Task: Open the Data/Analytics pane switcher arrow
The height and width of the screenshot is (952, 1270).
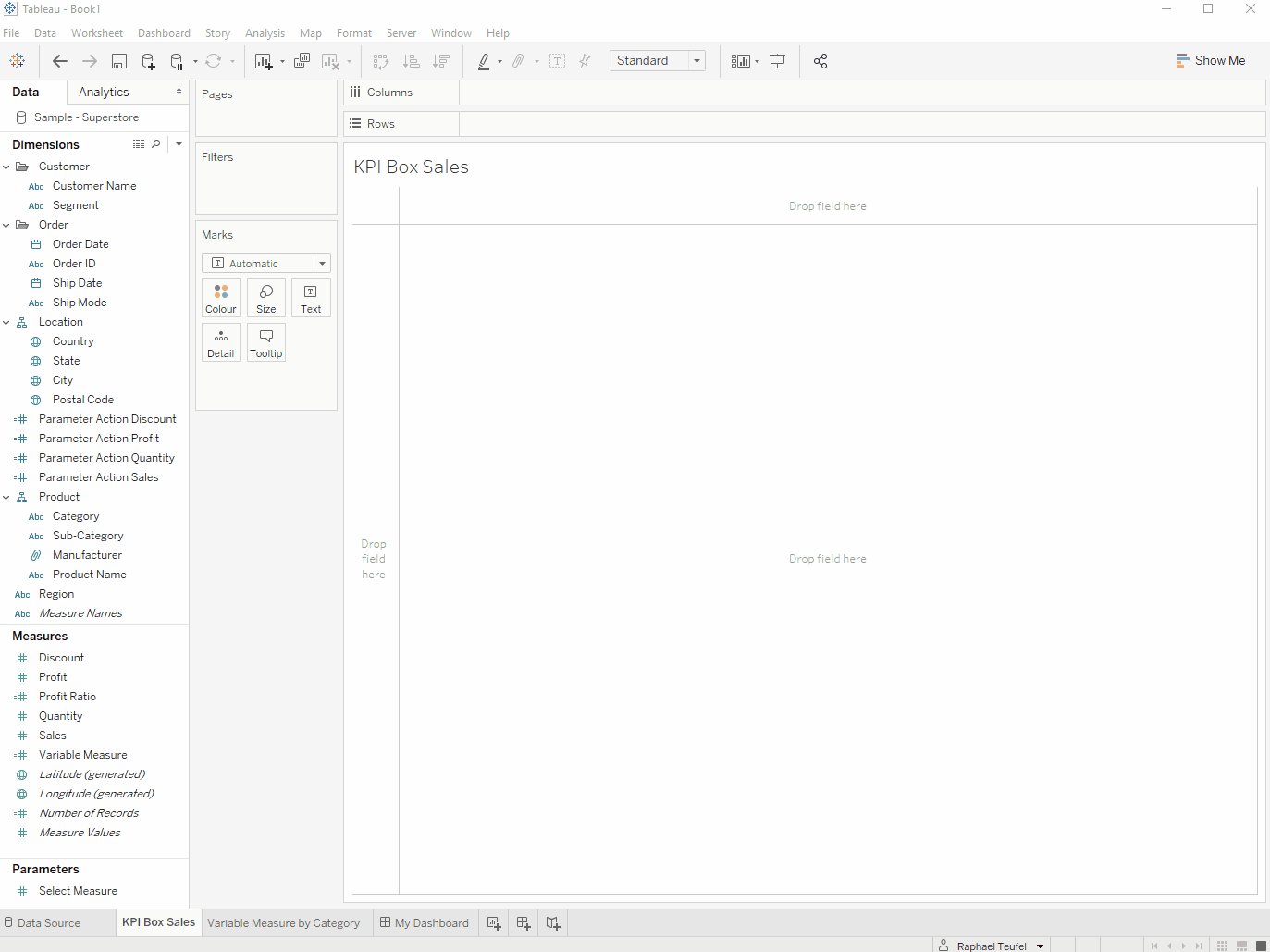Action: click(x=179, y=92)
